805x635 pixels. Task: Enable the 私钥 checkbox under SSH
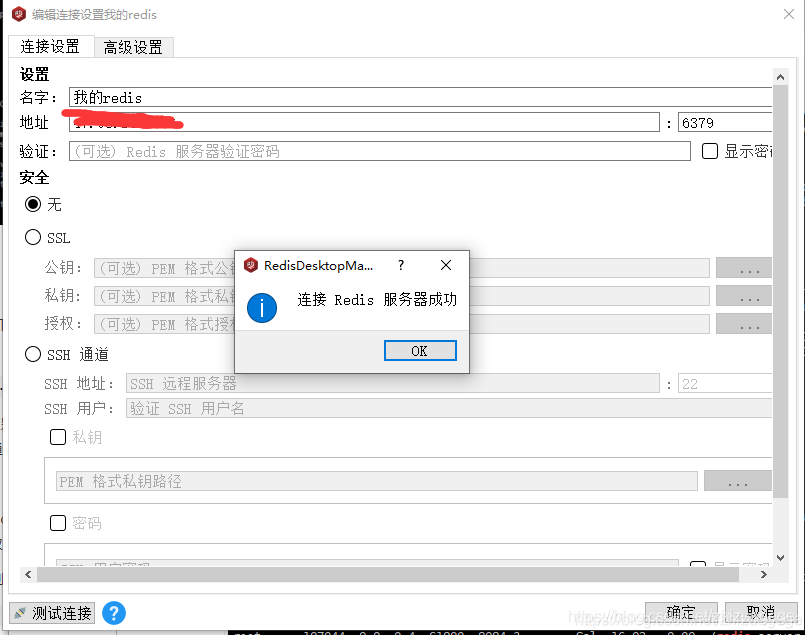58,437
